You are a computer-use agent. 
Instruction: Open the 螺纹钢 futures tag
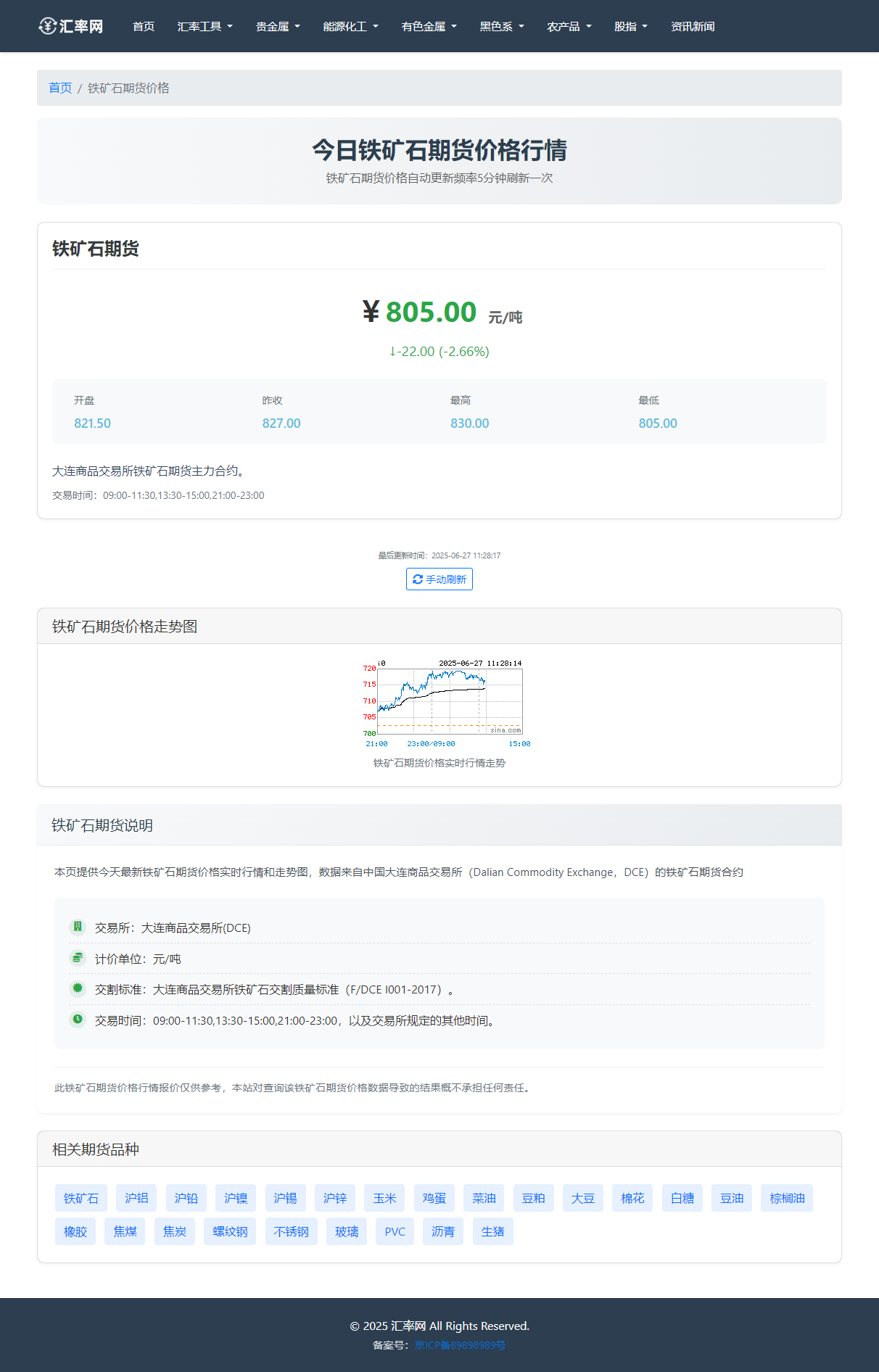click(x=230, y=1231)
